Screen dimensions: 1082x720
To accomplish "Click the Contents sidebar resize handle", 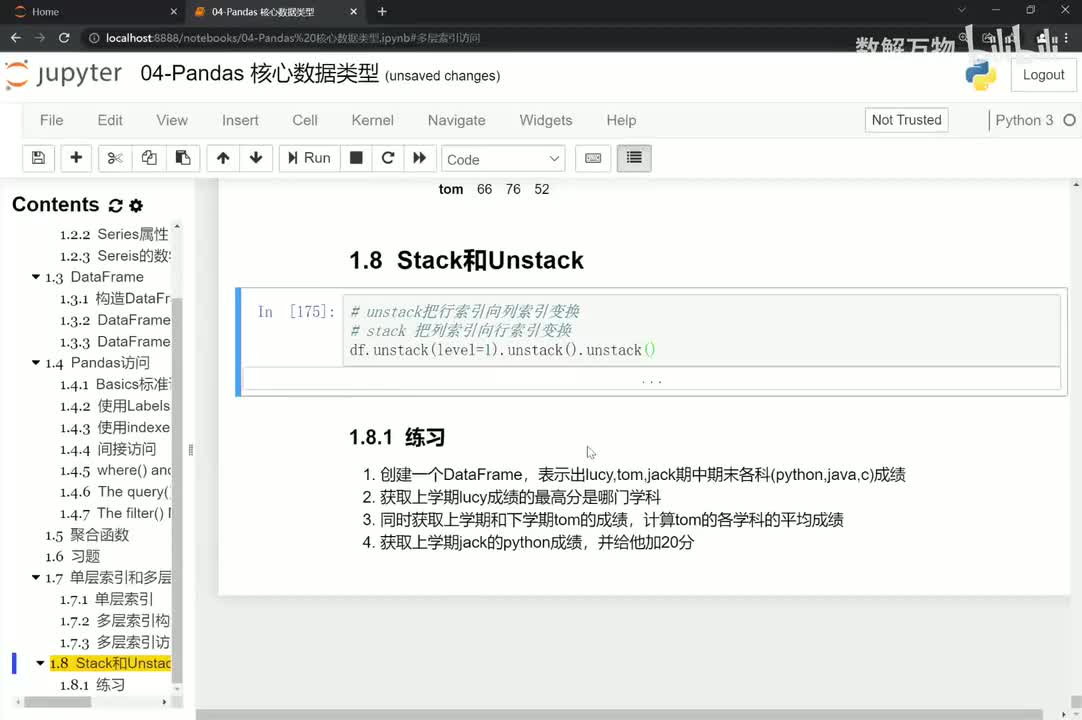I will pos(190,450).
